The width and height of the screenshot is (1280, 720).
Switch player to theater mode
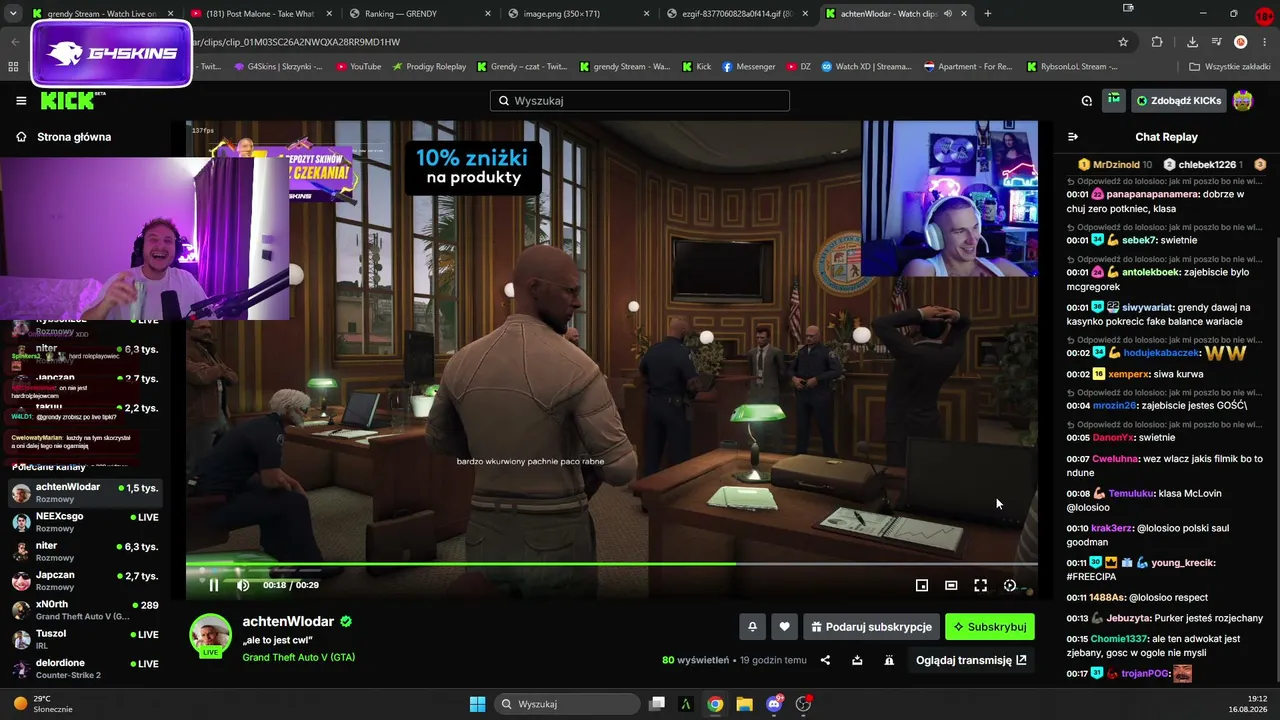pyautogui.click(x=951, y=585)
